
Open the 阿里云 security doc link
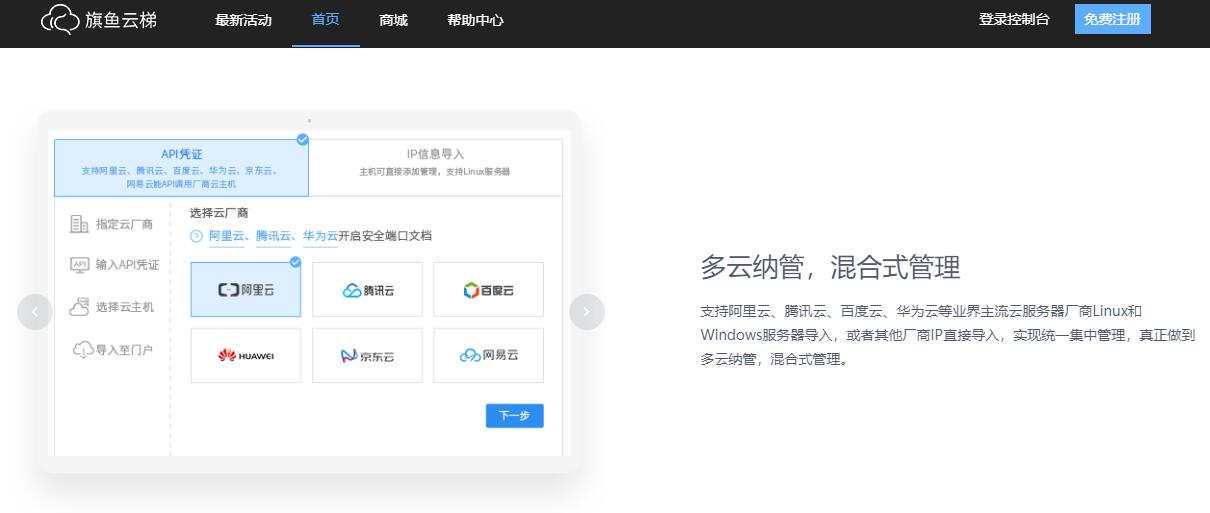(x=226, y=236)
